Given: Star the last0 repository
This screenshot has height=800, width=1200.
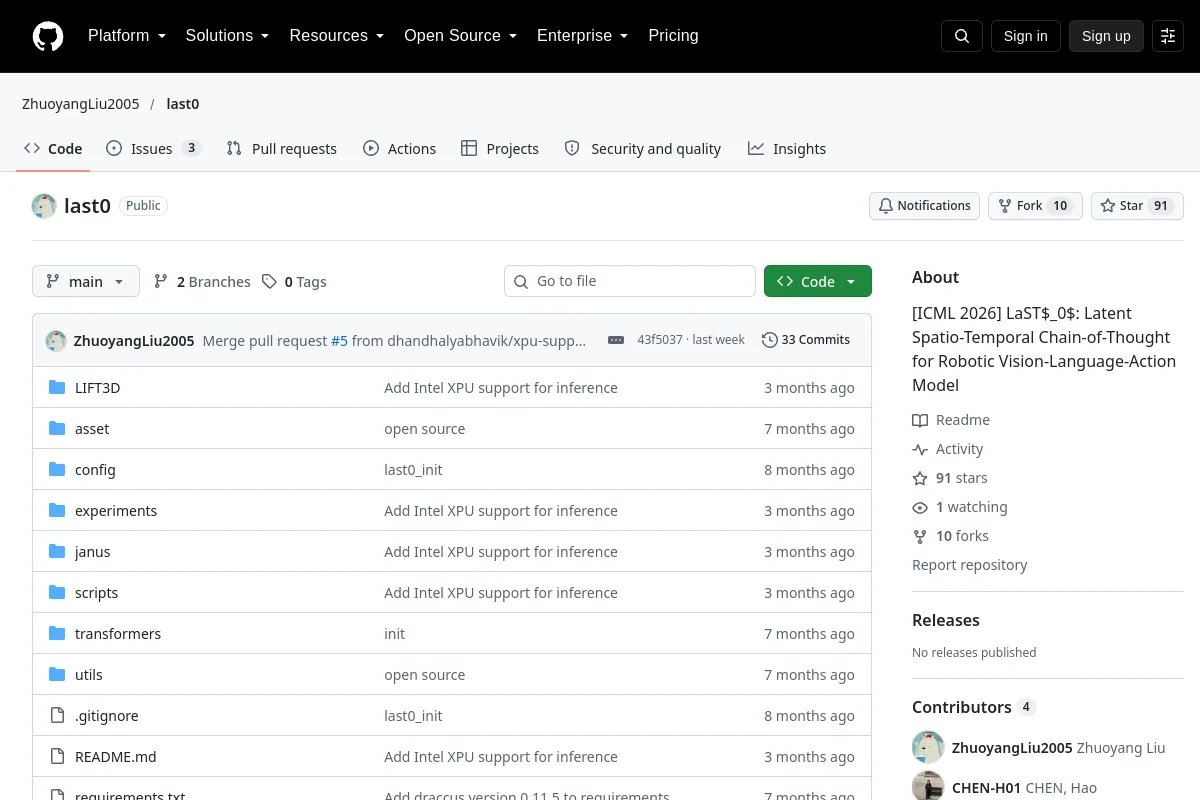Looking at the screenshot, I should pyautogui.click(x=1137, y=206).
